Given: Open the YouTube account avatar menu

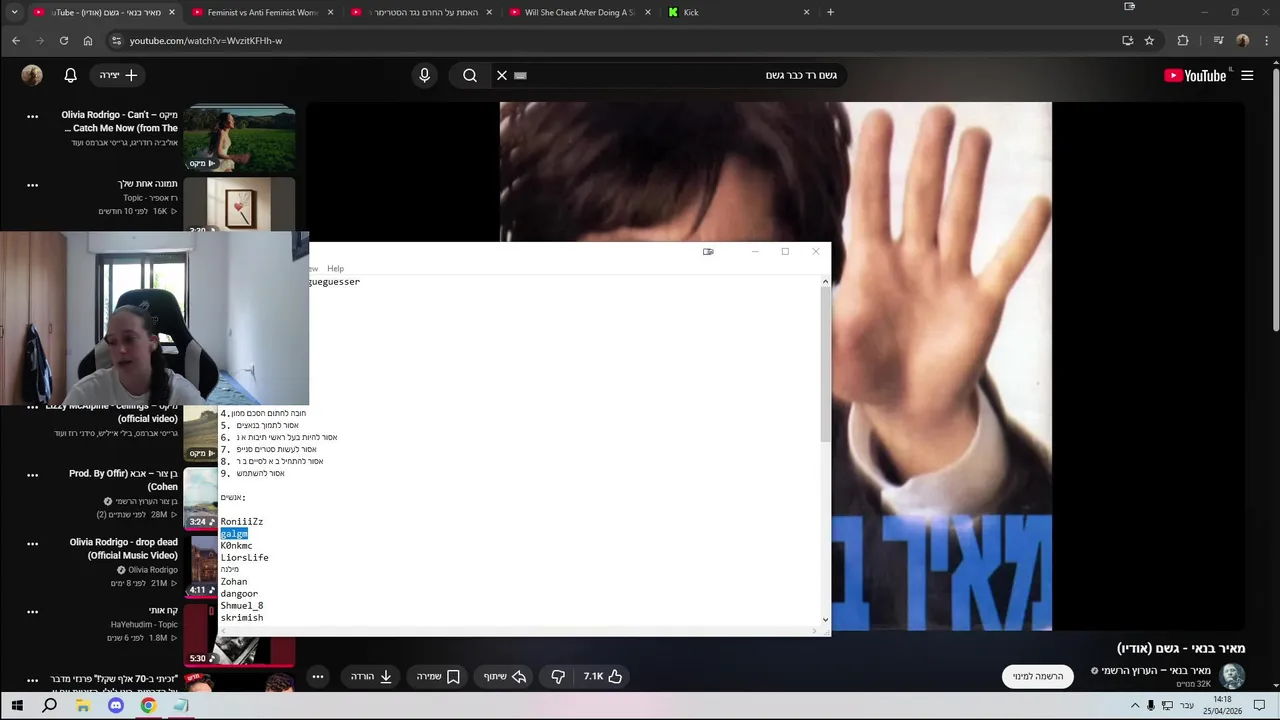Looking at the screenshot, I should [32, 75].
